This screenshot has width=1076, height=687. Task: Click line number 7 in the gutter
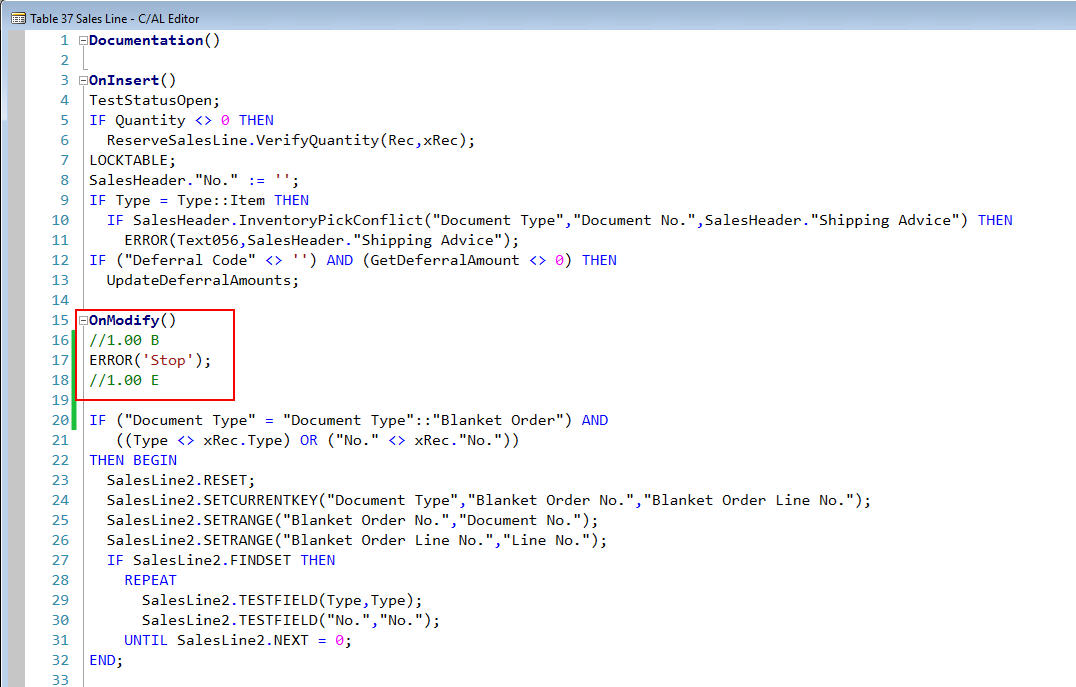point(65,160)
